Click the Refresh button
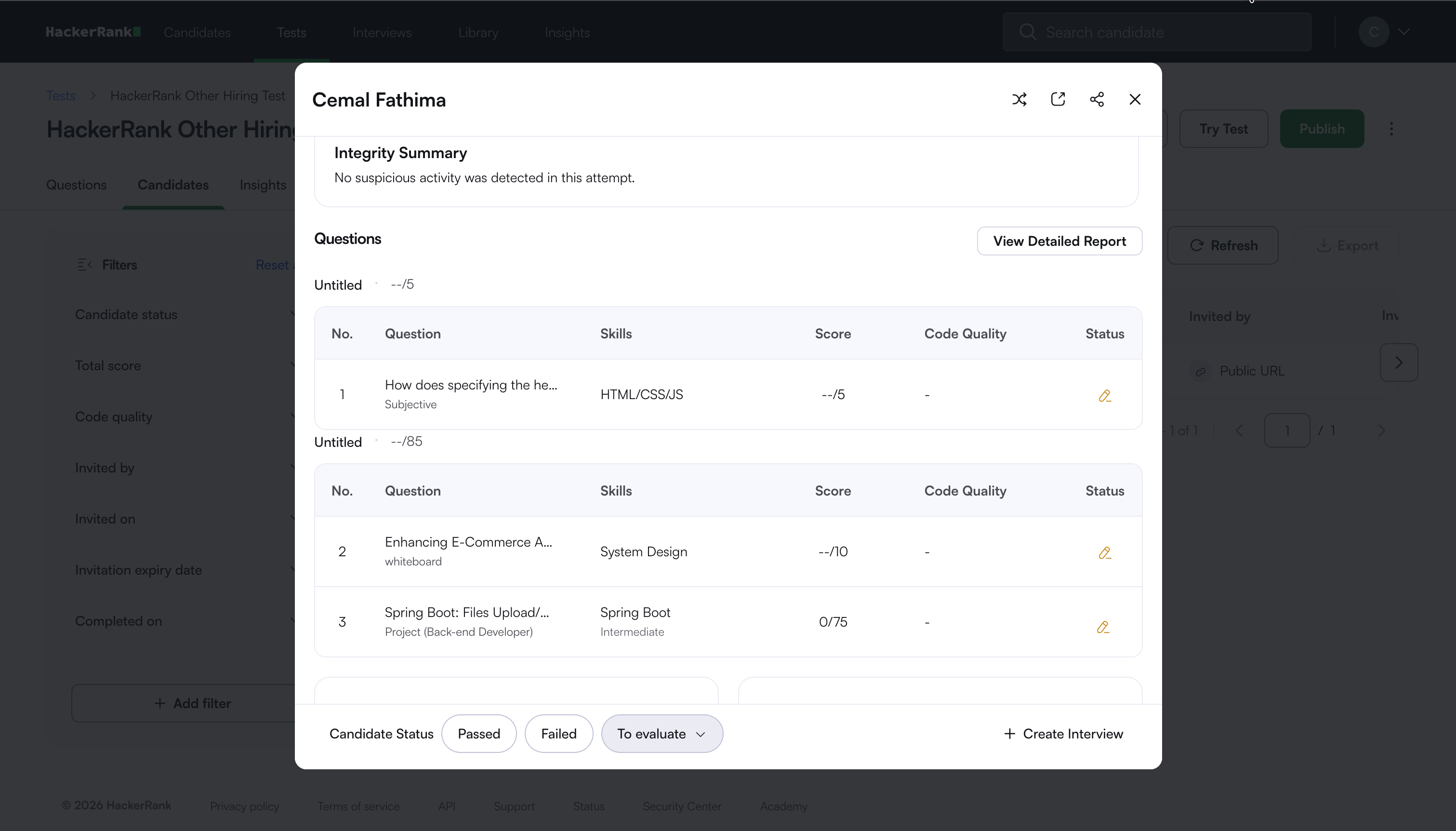The image size is (1456, 831). [x=1223, y=245]
